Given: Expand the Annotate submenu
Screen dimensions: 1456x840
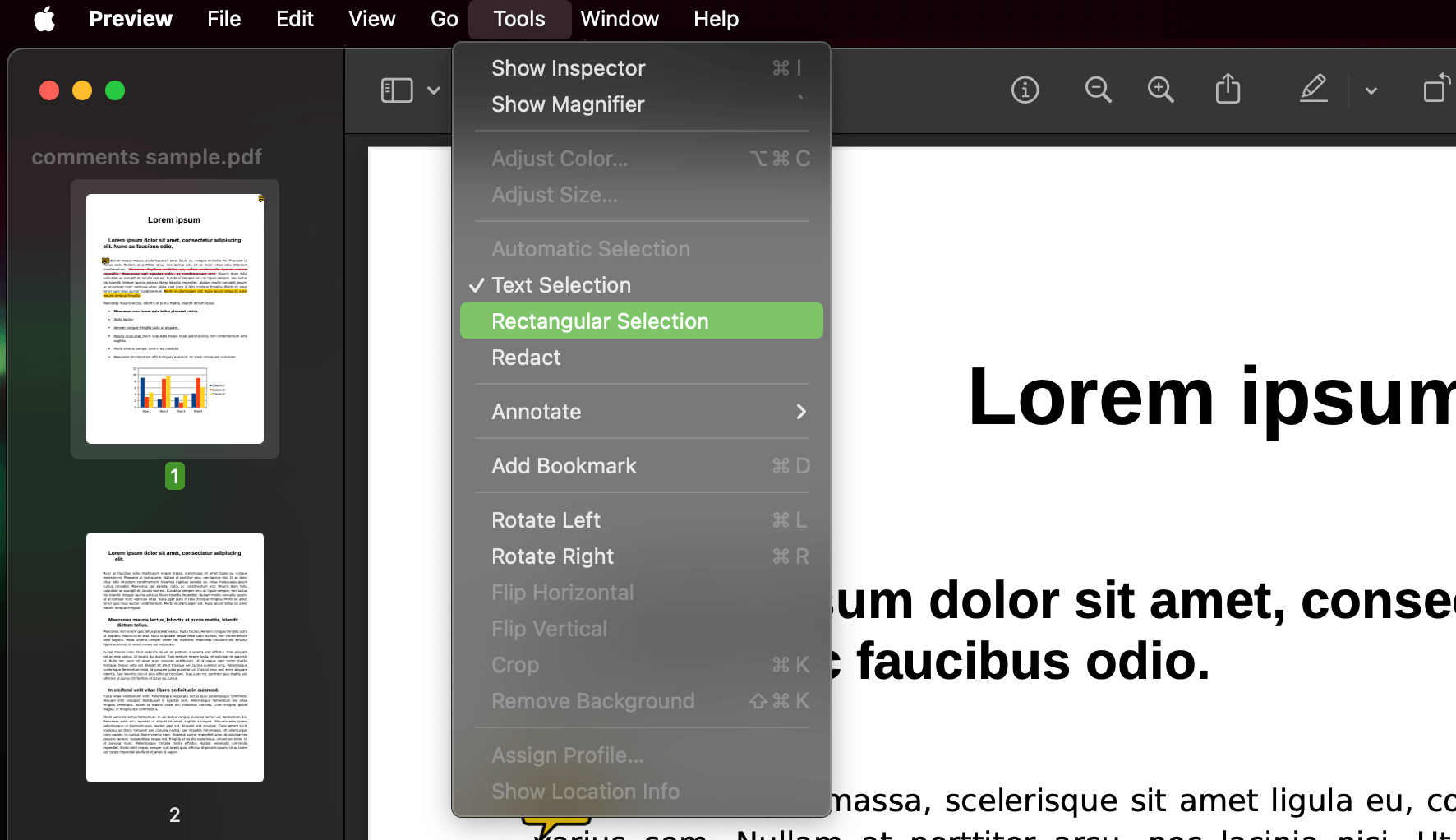Looking at the screenshot, I should point(642,412).
